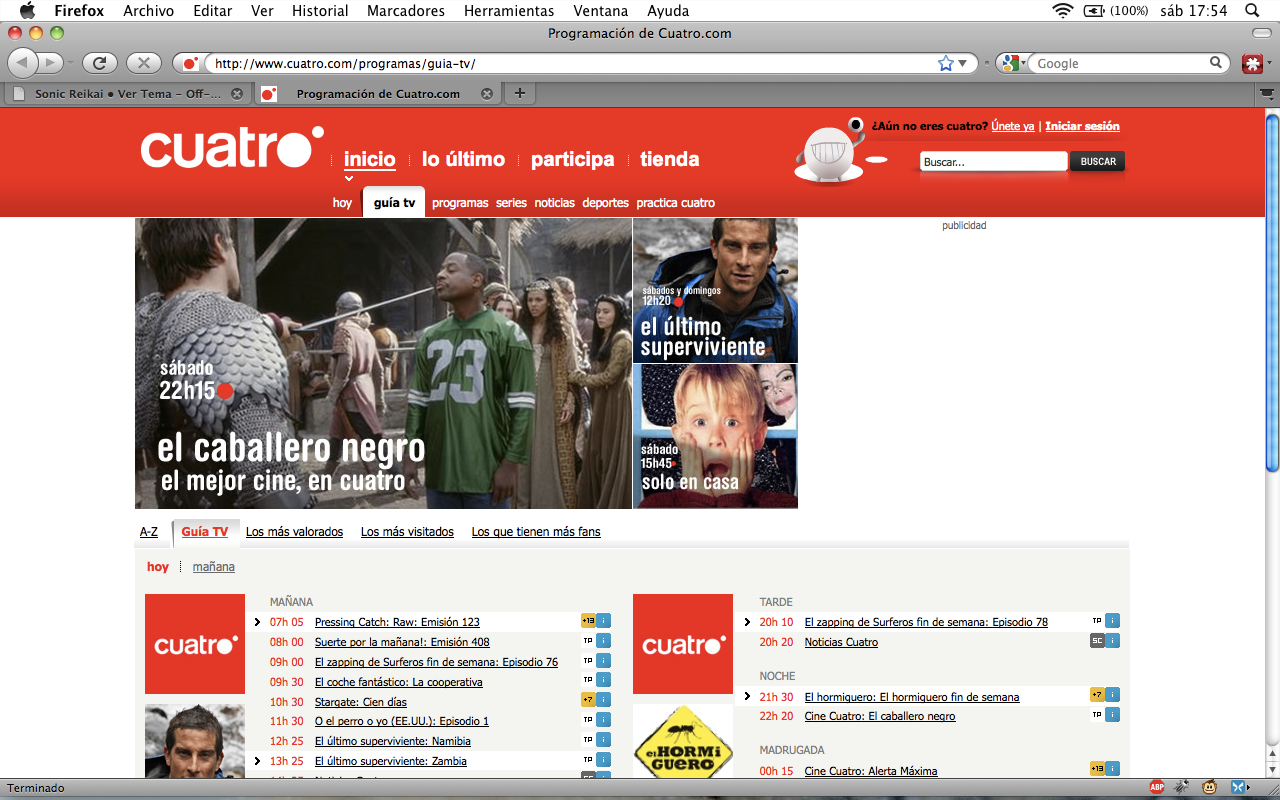Open Los más visitados tab
1280x800 pixels.
coord(407,532)
